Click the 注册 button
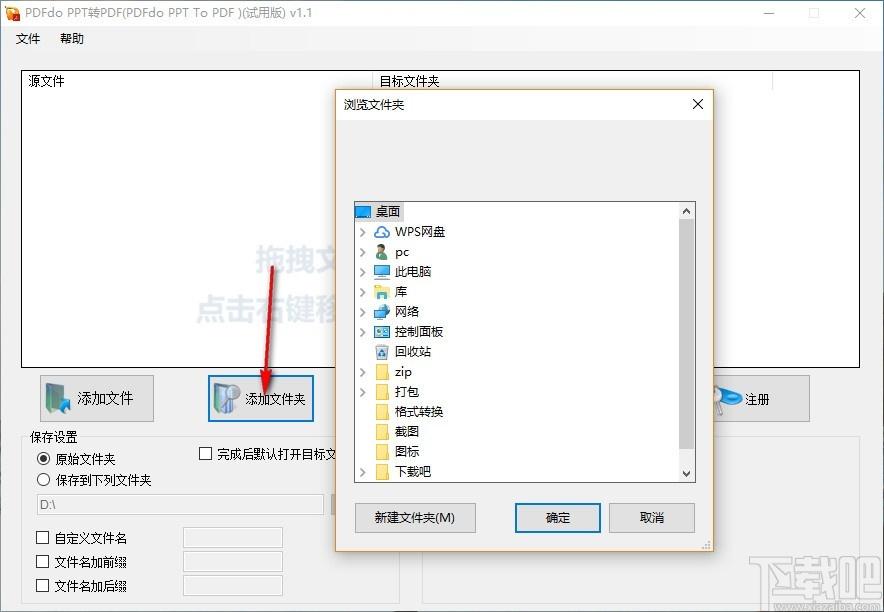Viewport: 884px width, 612px height. coord(761,398)
